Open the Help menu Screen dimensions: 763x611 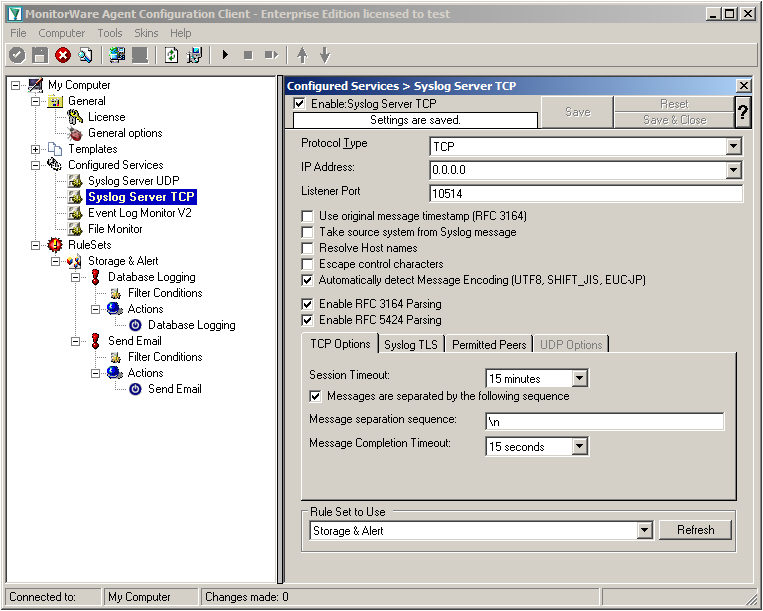(x=181, y=33)
